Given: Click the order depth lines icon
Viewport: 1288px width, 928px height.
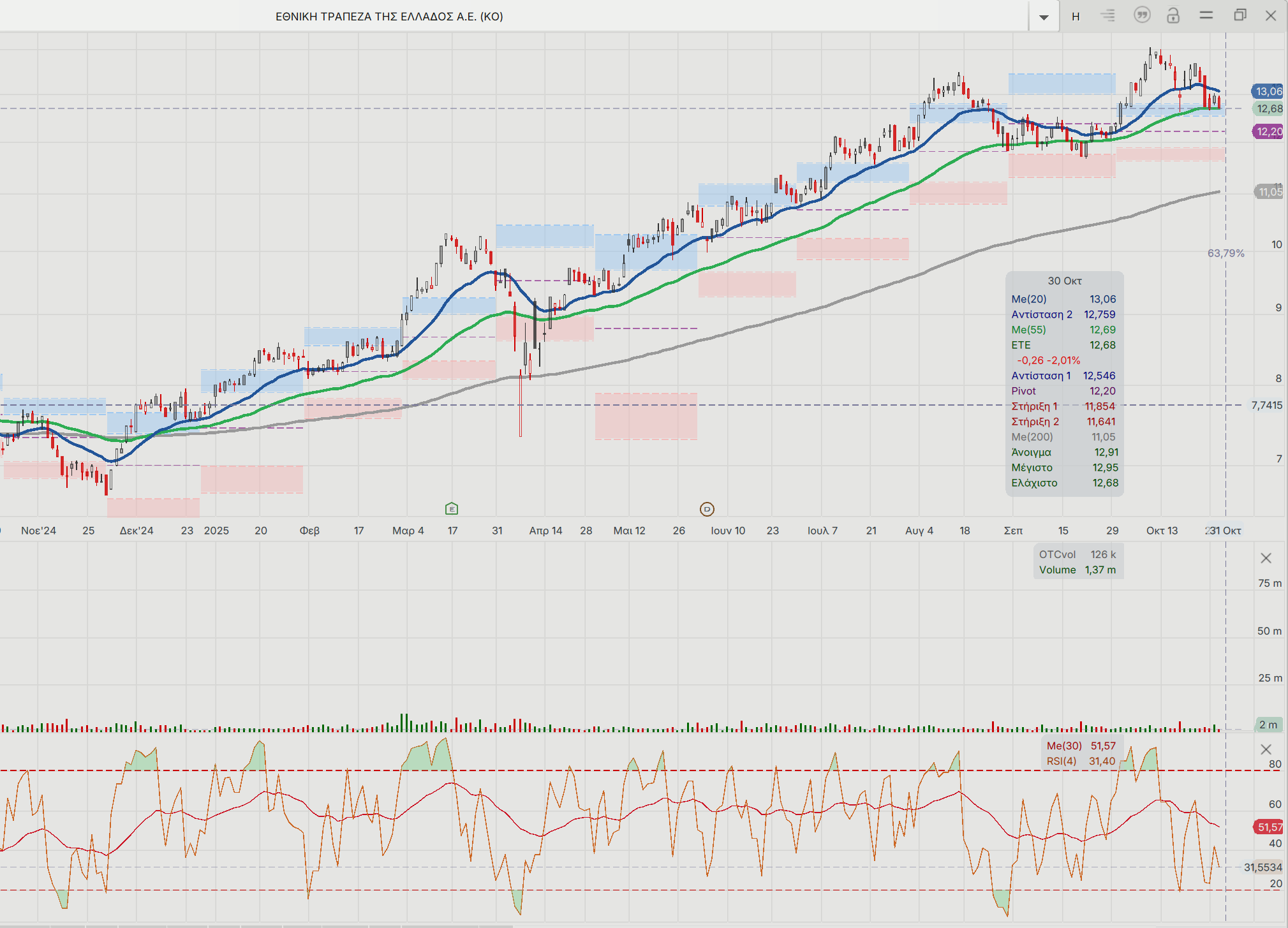Looking at the screenshot, I should point(1109,15).
